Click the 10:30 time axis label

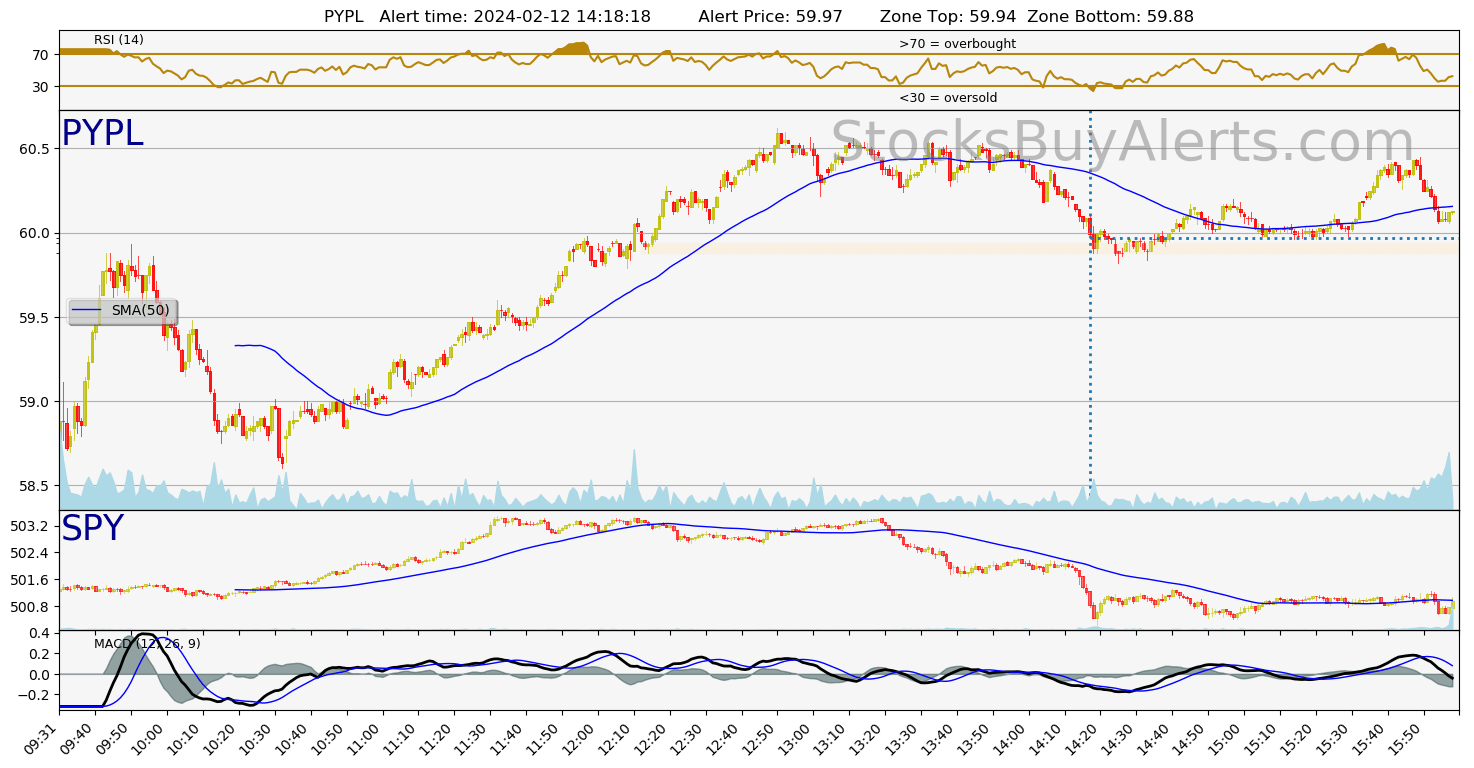(259, 738)
